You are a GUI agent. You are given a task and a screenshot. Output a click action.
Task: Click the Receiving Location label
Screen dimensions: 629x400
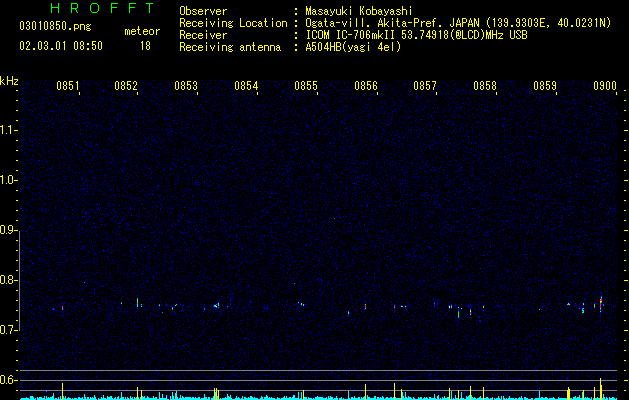[x=233, y=23]
